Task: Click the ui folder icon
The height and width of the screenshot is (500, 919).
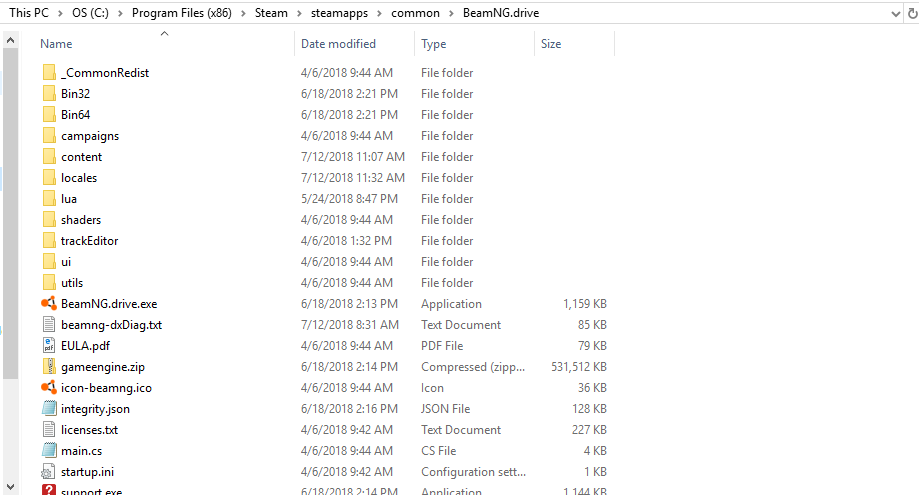Action: click(x=49, y=262)
